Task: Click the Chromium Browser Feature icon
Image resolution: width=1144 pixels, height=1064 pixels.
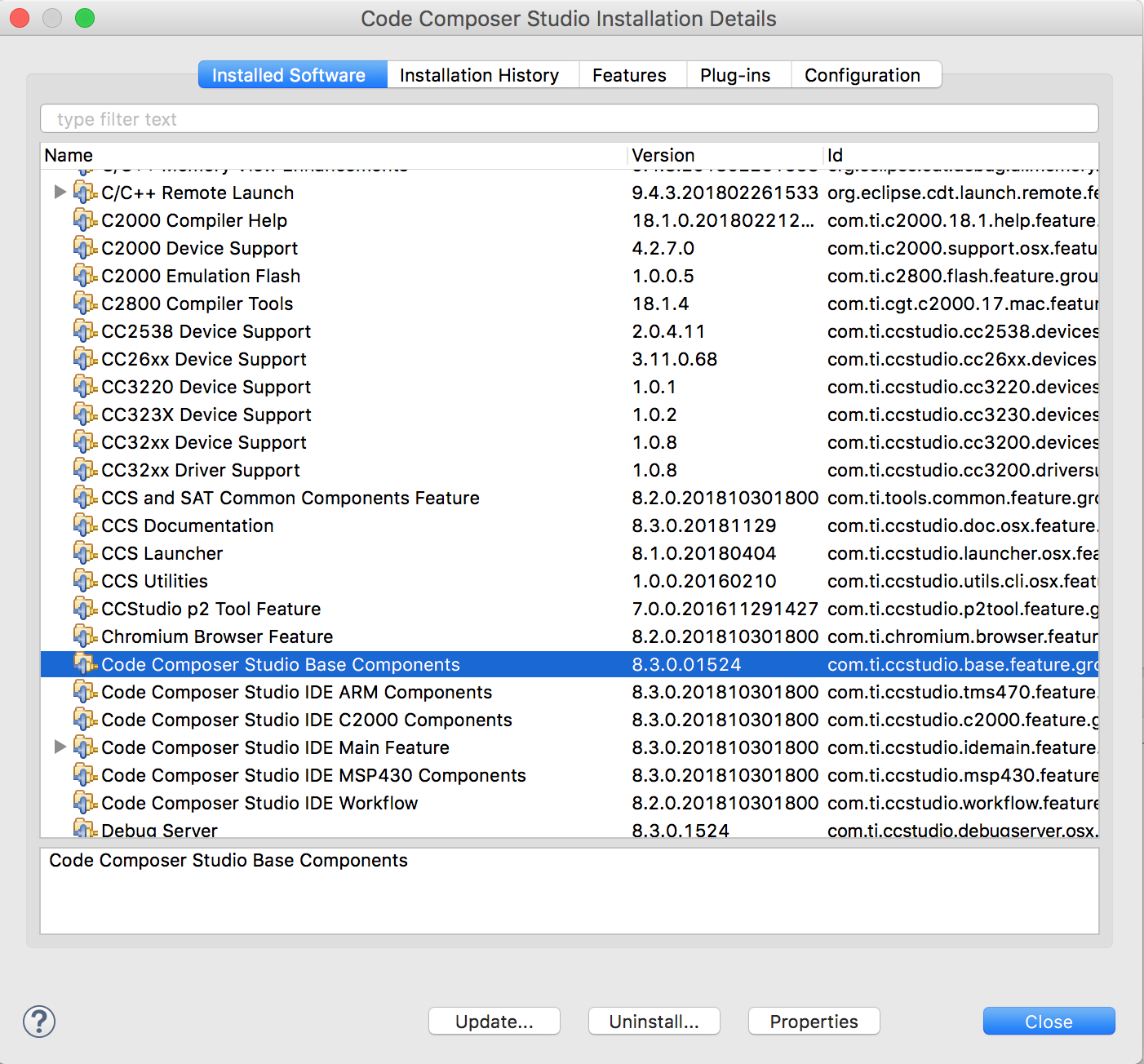Action: (85, 636)
